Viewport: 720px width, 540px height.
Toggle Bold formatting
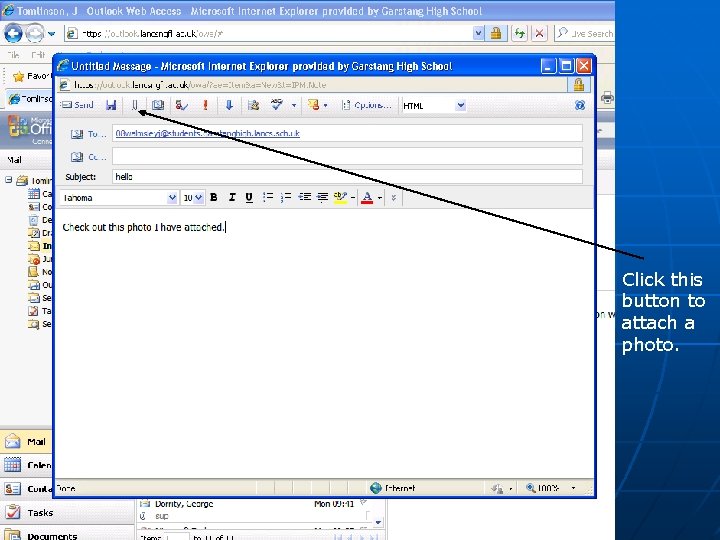tap(214, 197)
